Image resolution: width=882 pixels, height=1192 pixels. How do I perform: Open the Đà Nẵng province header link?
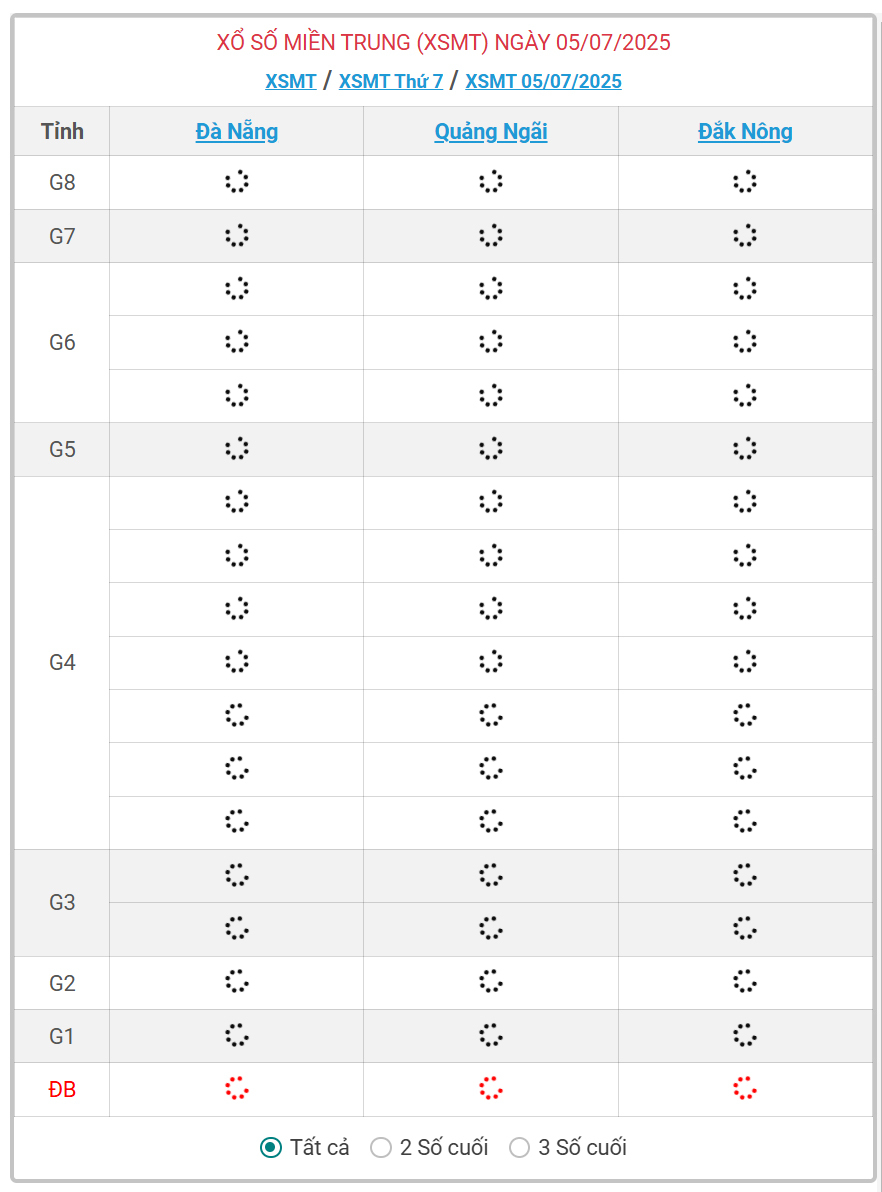[x=237, y=131]
